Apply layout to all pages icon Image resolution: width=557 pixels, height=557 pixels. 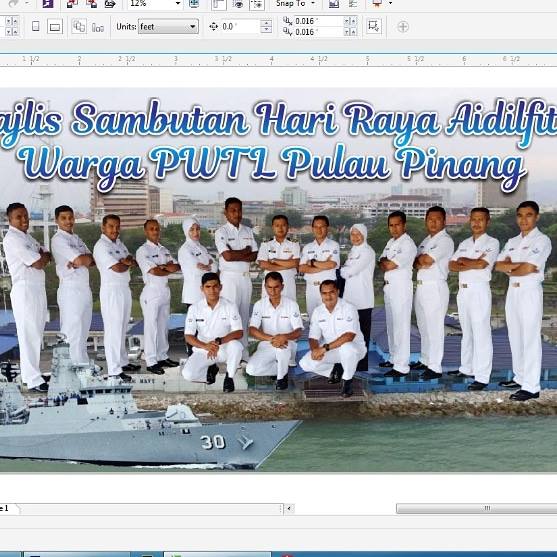(x=79, y=27)
